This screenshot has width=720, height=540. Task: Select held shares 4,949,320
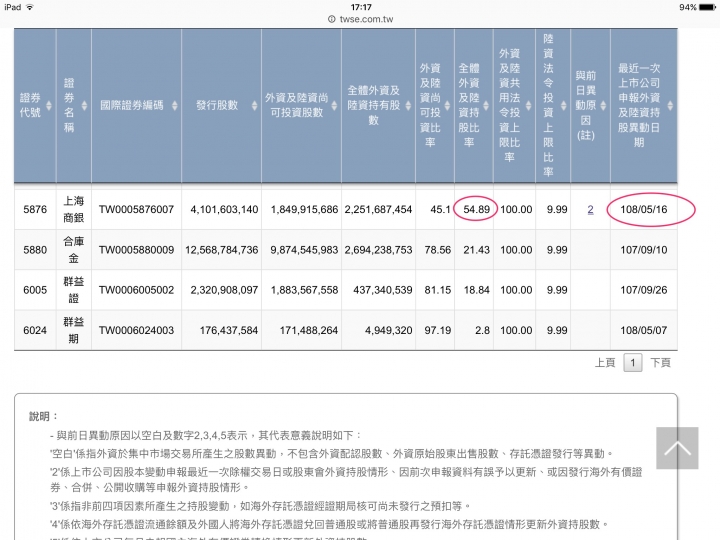pos(388,330)
